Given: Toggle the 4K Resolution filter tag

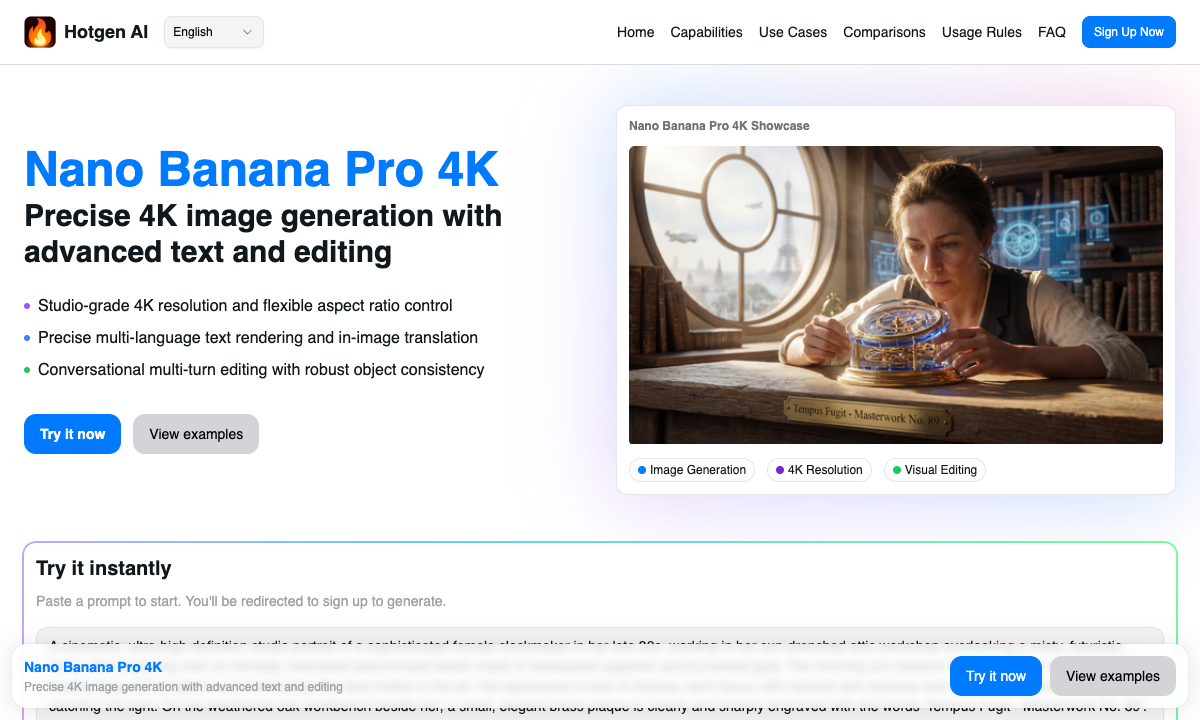Looking at the screenshot, I should click(819, 470).
